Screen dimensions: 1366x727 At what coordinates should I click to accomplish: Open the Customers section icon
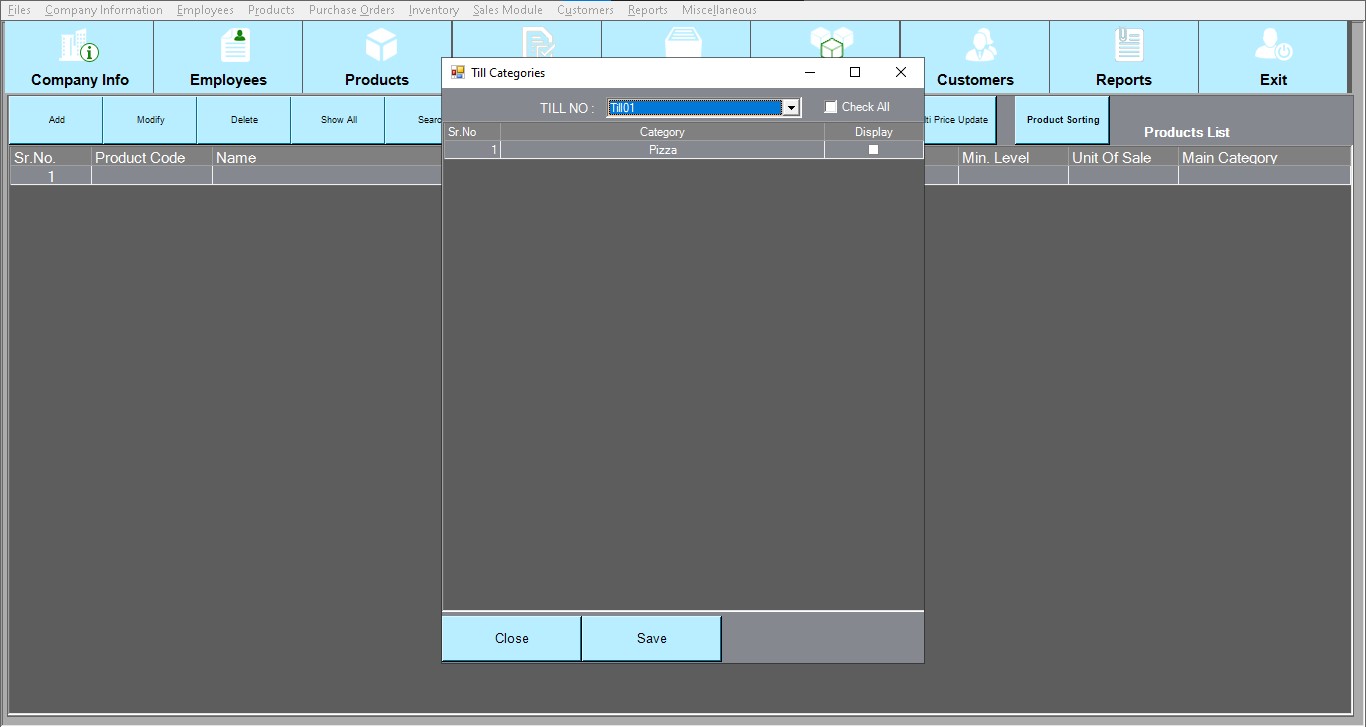coord(979,46)
